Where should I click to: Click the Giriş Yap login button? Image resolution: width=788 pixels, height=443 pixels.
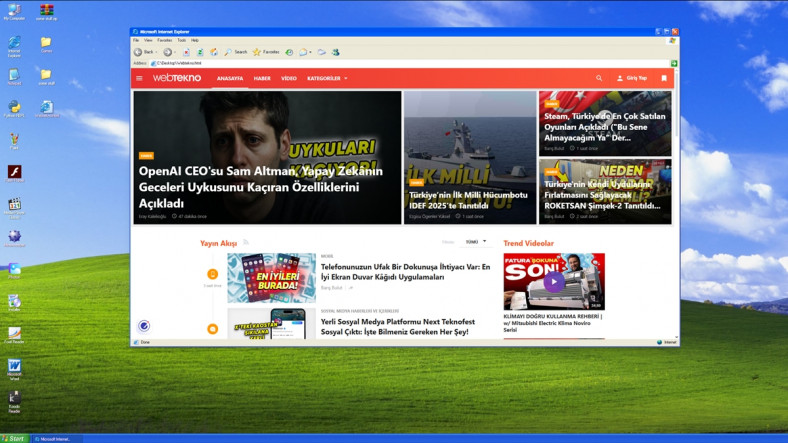(632, 78)
